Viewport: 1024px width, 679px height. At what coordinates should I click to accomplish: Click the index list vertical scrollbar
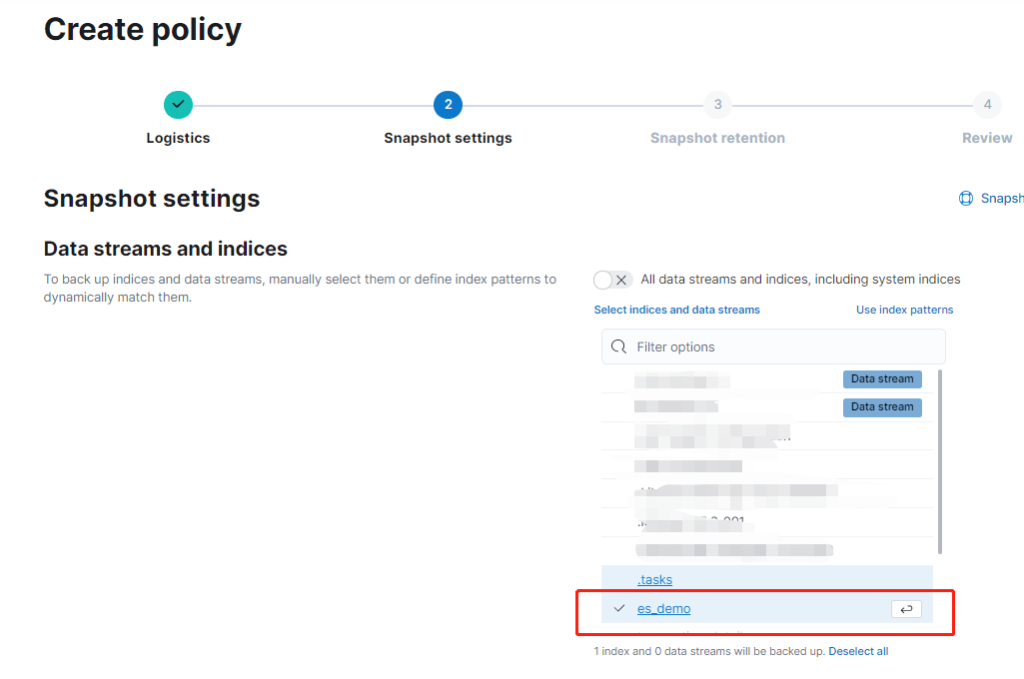[940, 462]
